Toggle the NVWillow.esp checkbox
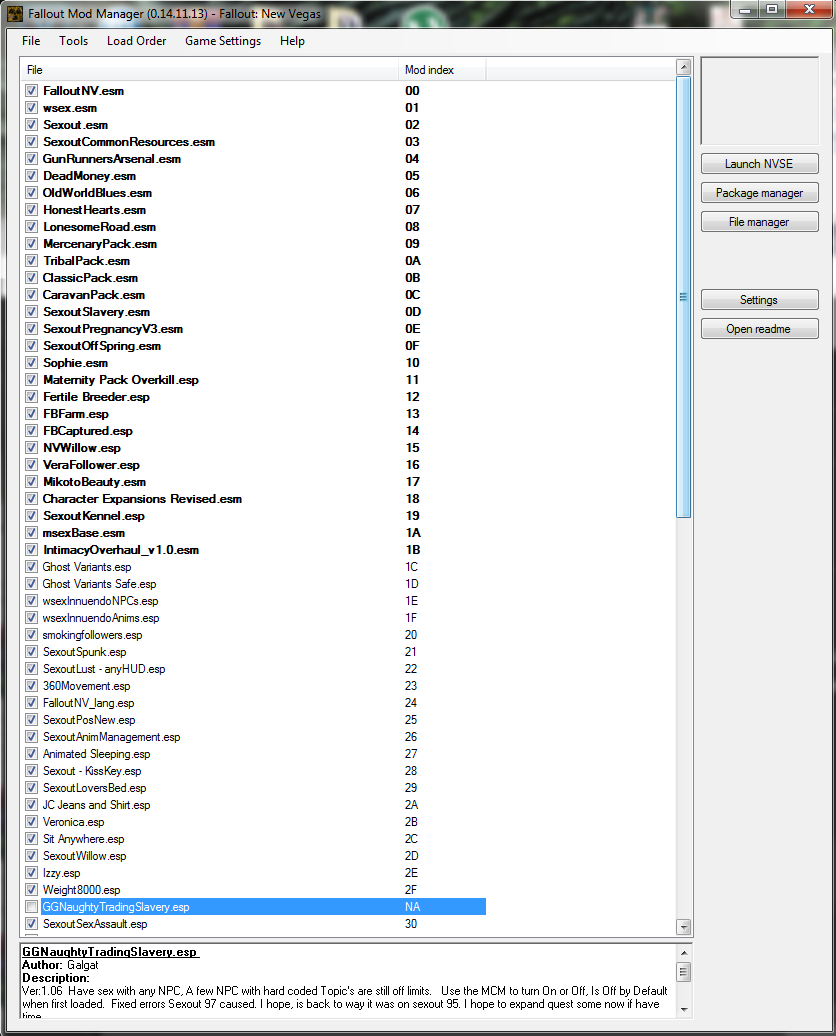836x1036 pixels. 31,448
